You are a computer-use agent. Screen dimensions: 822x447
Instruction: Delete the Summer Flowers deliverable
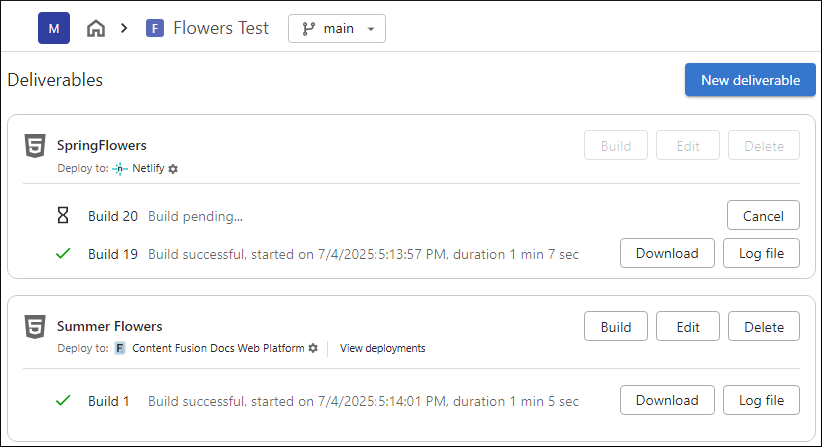point(764,326)
